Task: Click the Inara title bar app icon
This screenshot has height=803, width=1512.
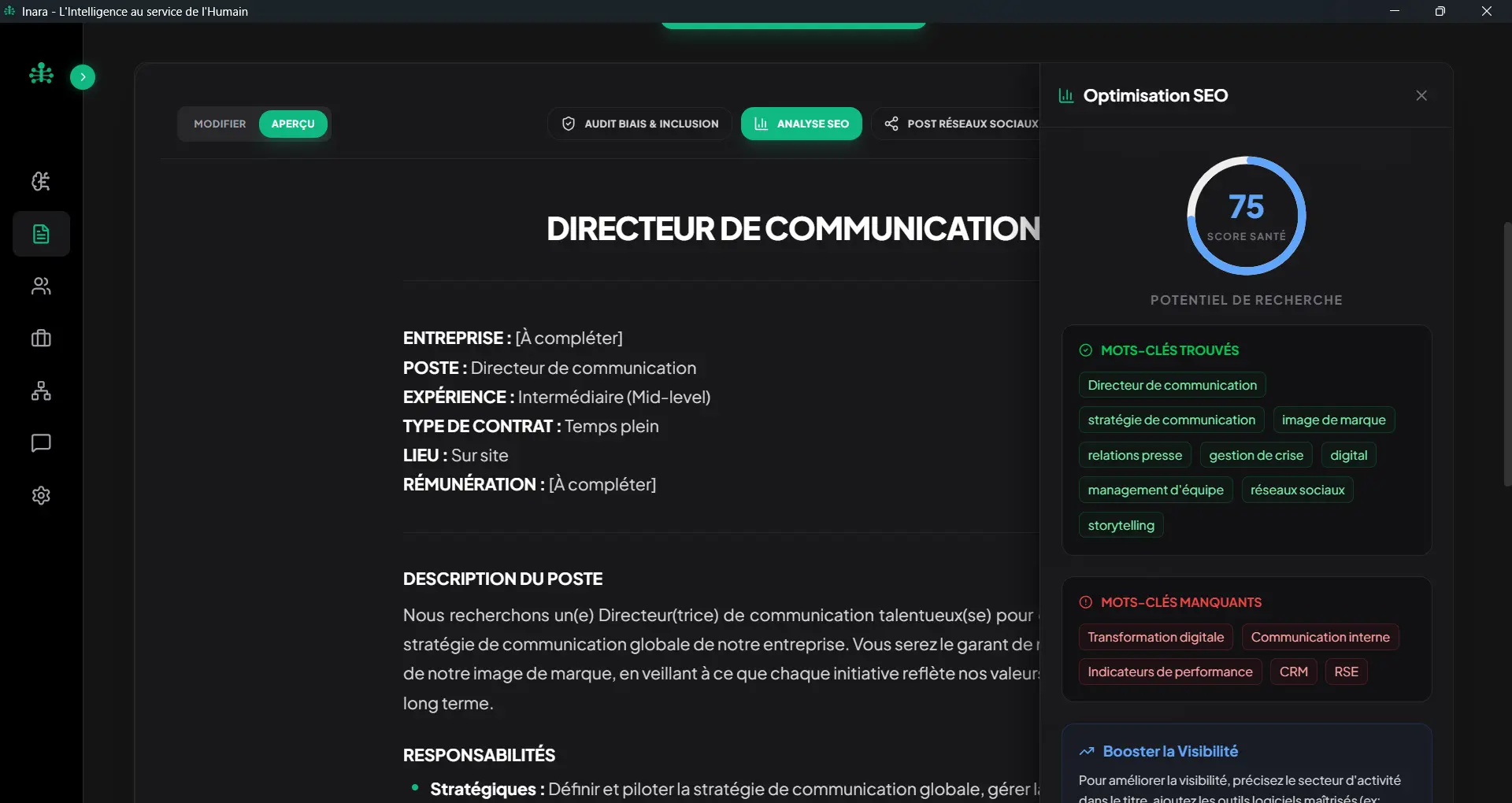Action: 10,11
